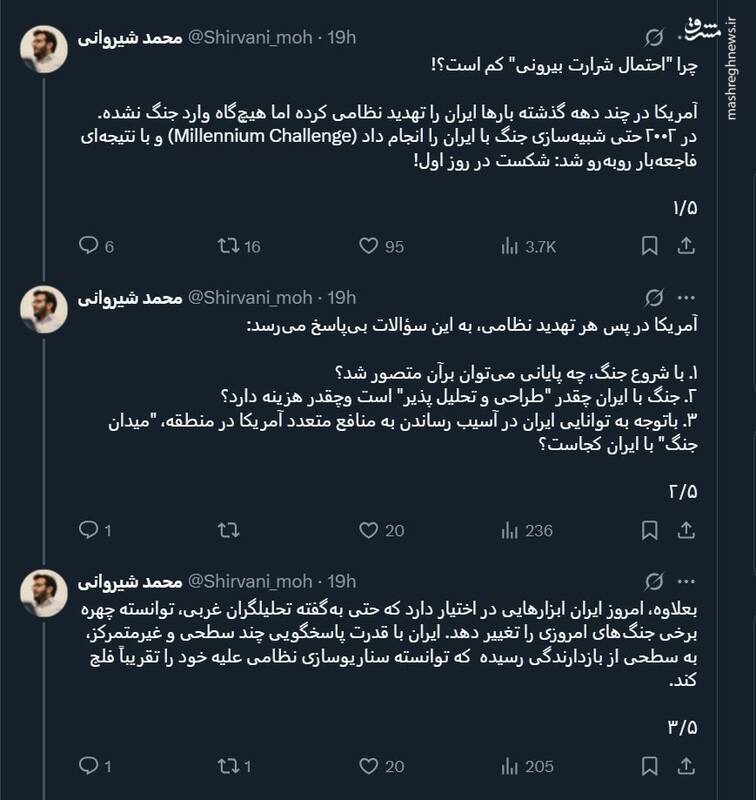Bookmark the 2/5 tweet

point(652,530)
